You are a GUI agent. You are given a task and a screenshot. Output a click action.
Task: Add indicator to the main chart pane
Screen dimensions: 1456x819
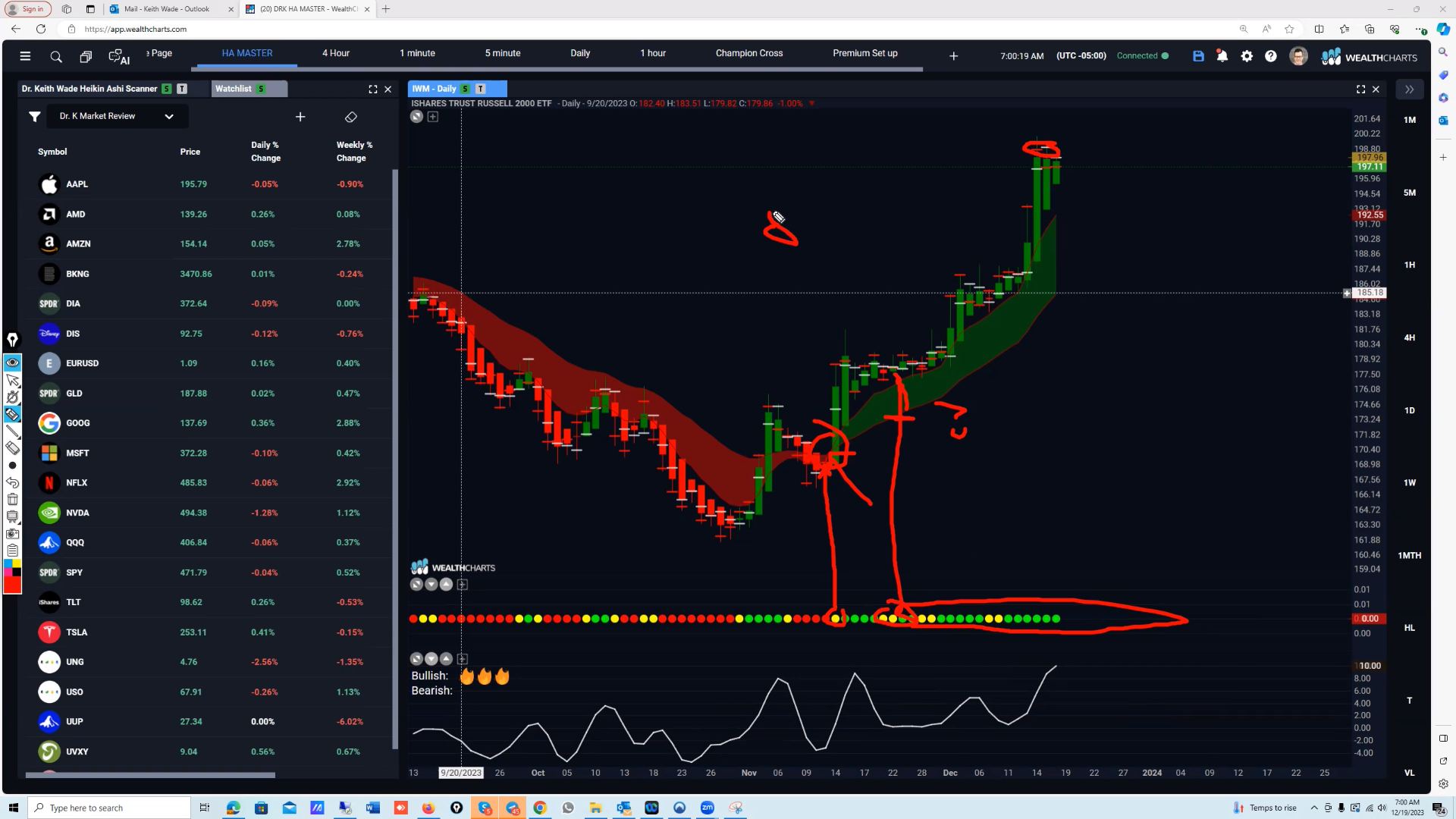pyautogui.click(x=433, y=117)
